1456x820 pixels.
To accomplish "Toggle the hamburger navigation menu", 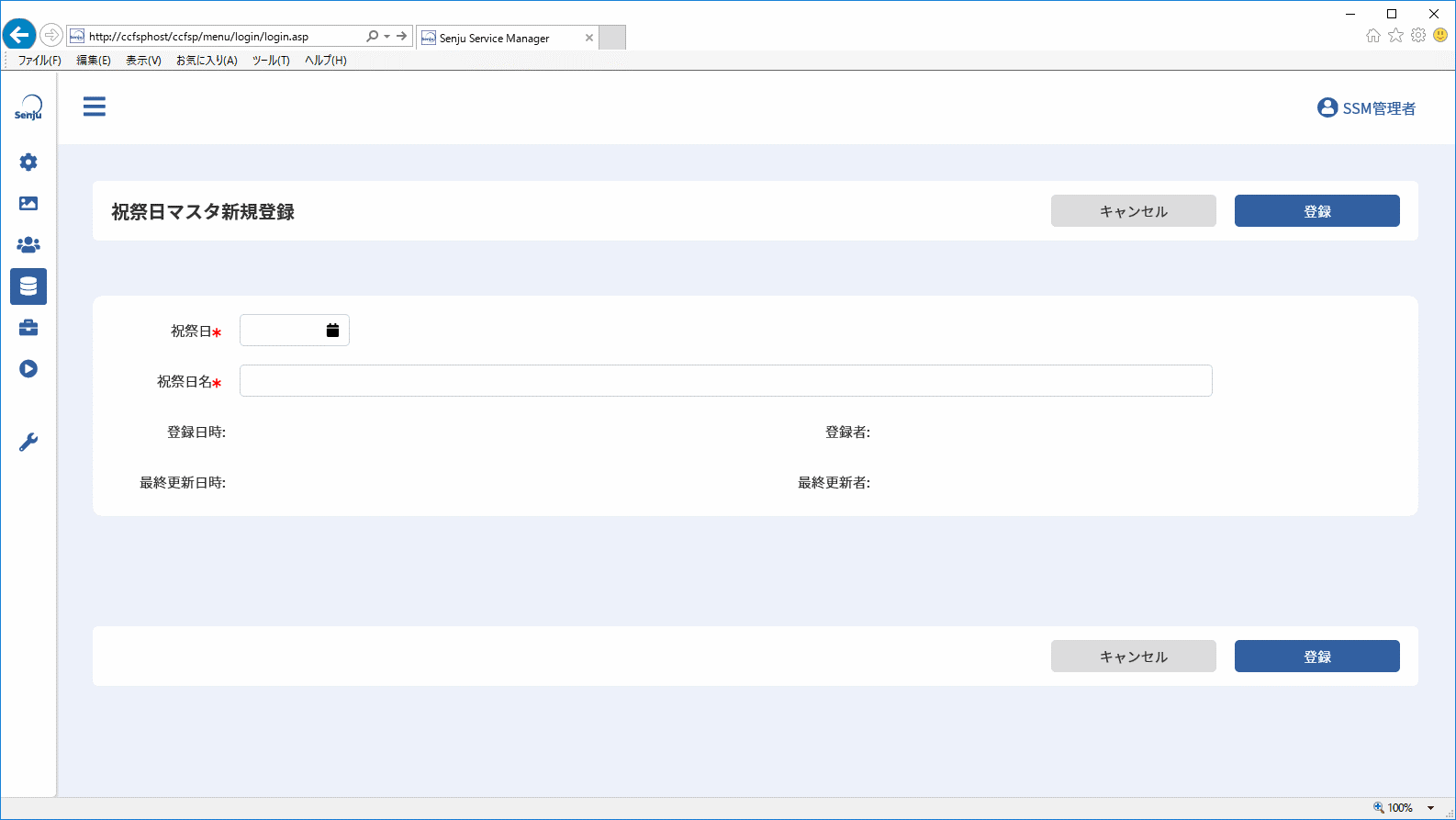I will click(x=95, y=107).
